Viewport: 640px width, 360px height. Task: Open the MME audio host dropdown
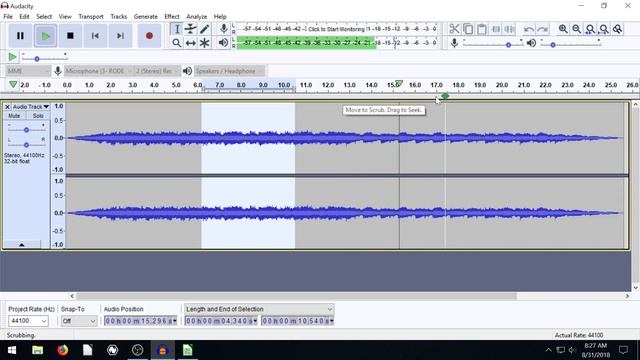point(28,71)
